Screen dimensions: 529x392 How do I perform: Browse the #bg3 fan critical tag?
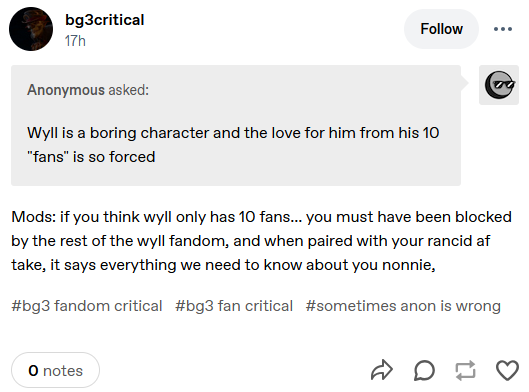(234, 306)
